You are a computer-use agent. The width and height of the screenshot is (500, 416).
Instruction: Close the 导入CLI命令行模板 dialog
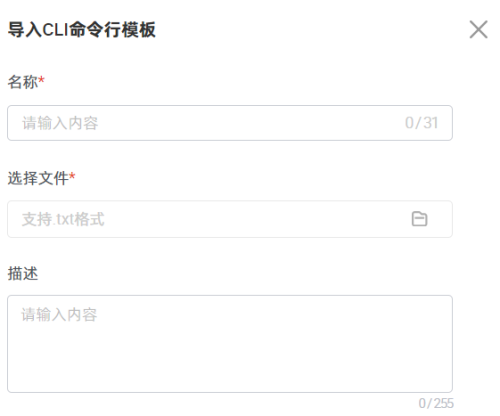coord(479,29)
